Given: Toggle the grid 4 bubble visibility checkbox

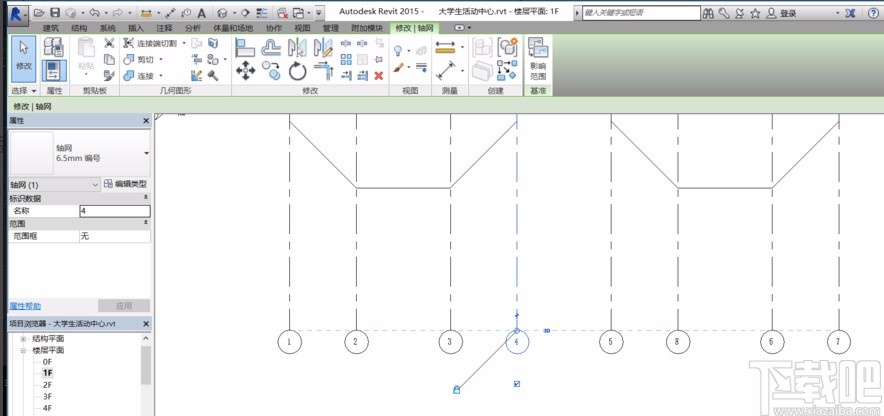Looking at the screenshot, I should coord(517,384).
